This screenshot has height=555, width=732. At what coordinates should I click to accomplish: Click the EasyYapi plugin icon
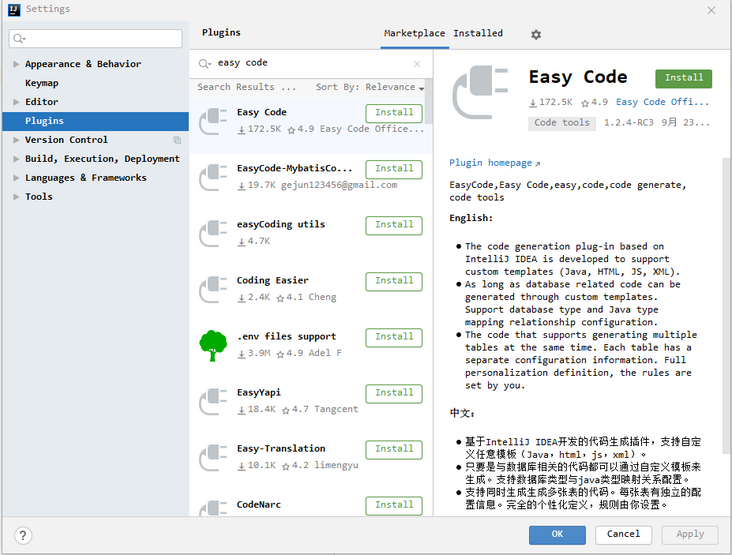213,401
